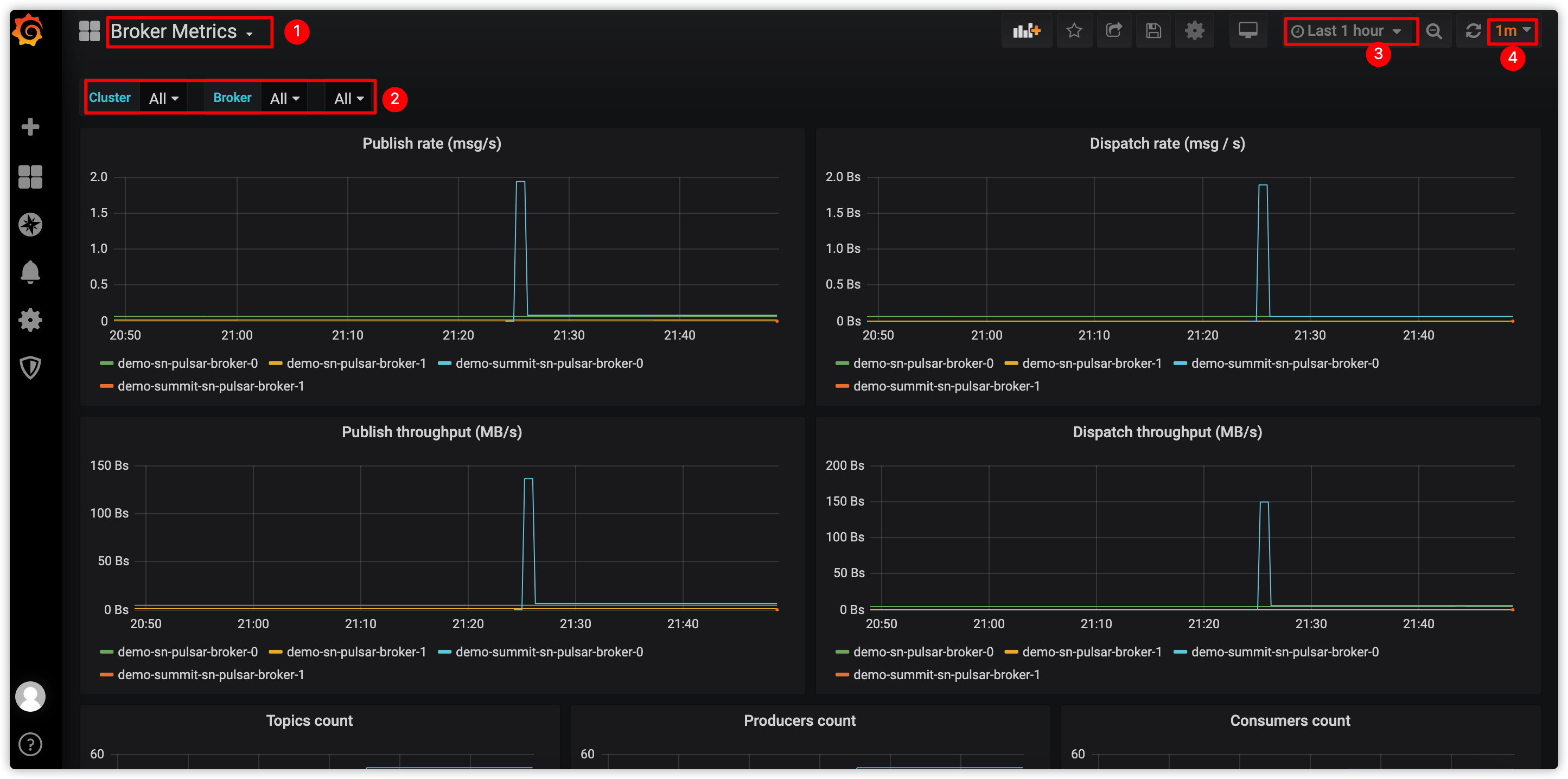Open dashboard settings via the gear icon
Image resolution: width=1568 pixels, height=779 pixels.
pyautogui.click(x=1194, y=30)
